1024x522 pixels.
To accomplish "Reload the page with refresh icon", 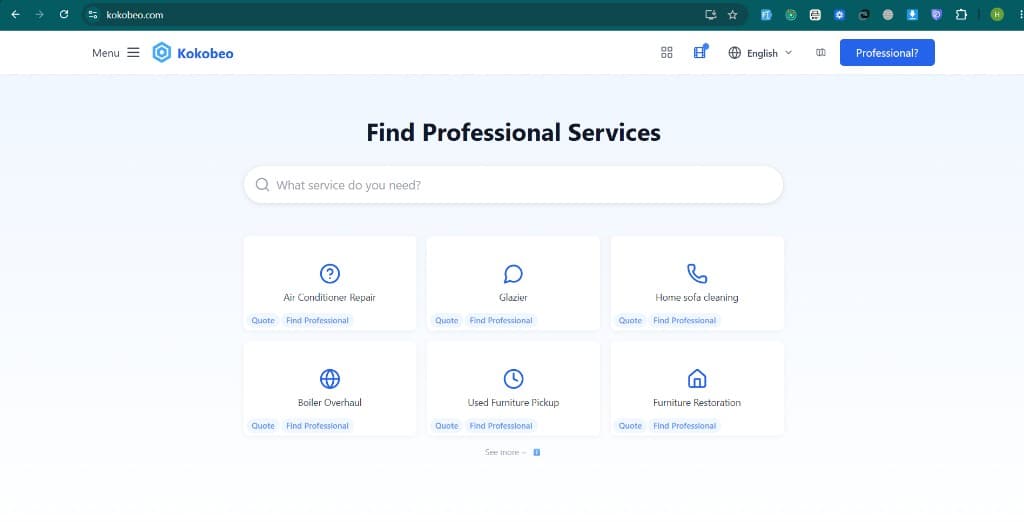I will click(x=64, y=14).
